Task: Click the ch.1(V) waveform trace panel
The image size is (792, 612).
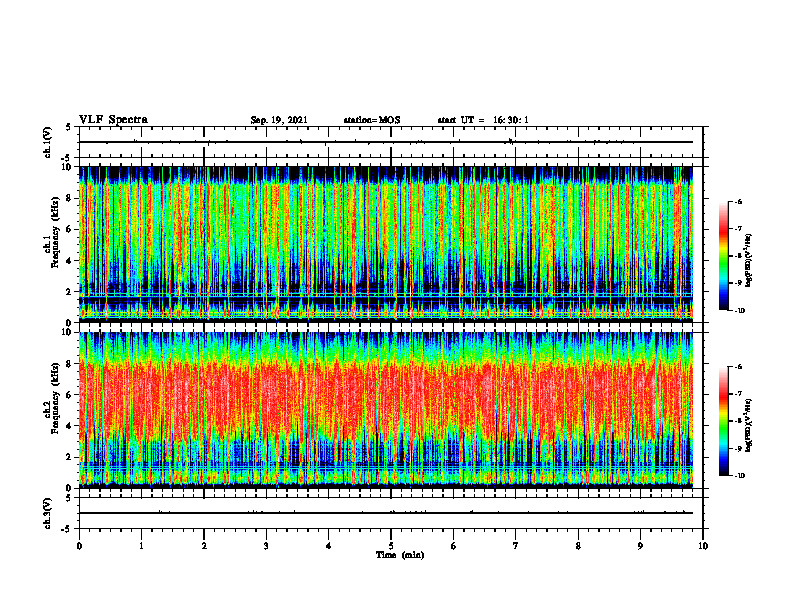Action: [x=391, y=142]
